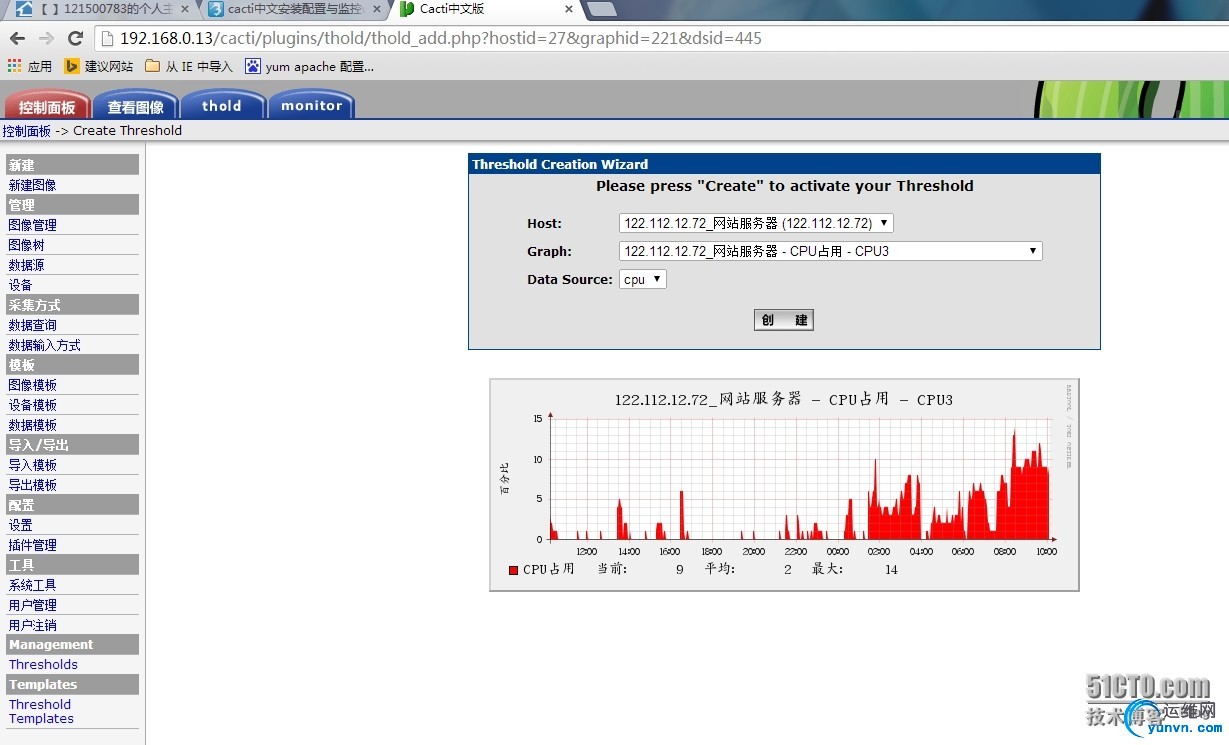Open 插件管理 in the sidebar

pos(33,545)
